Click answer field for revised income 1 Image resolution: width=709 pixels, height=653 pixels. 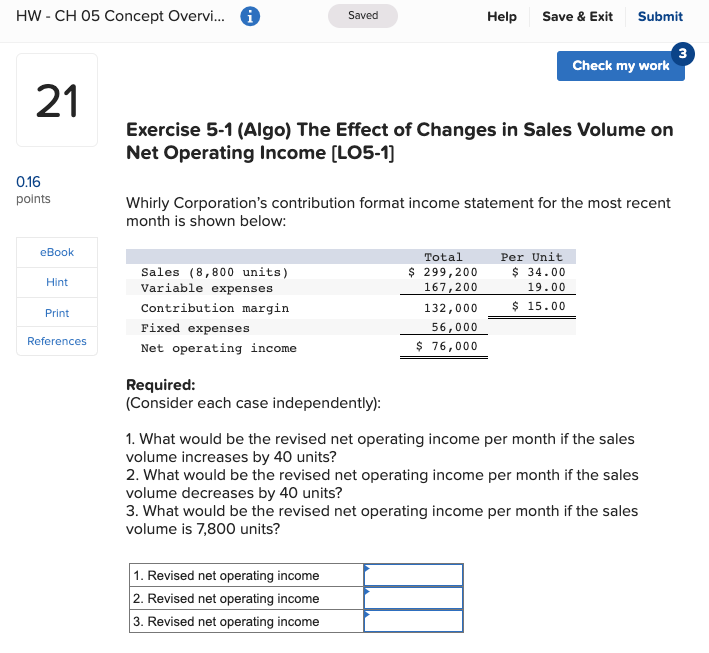pos(413,575)
